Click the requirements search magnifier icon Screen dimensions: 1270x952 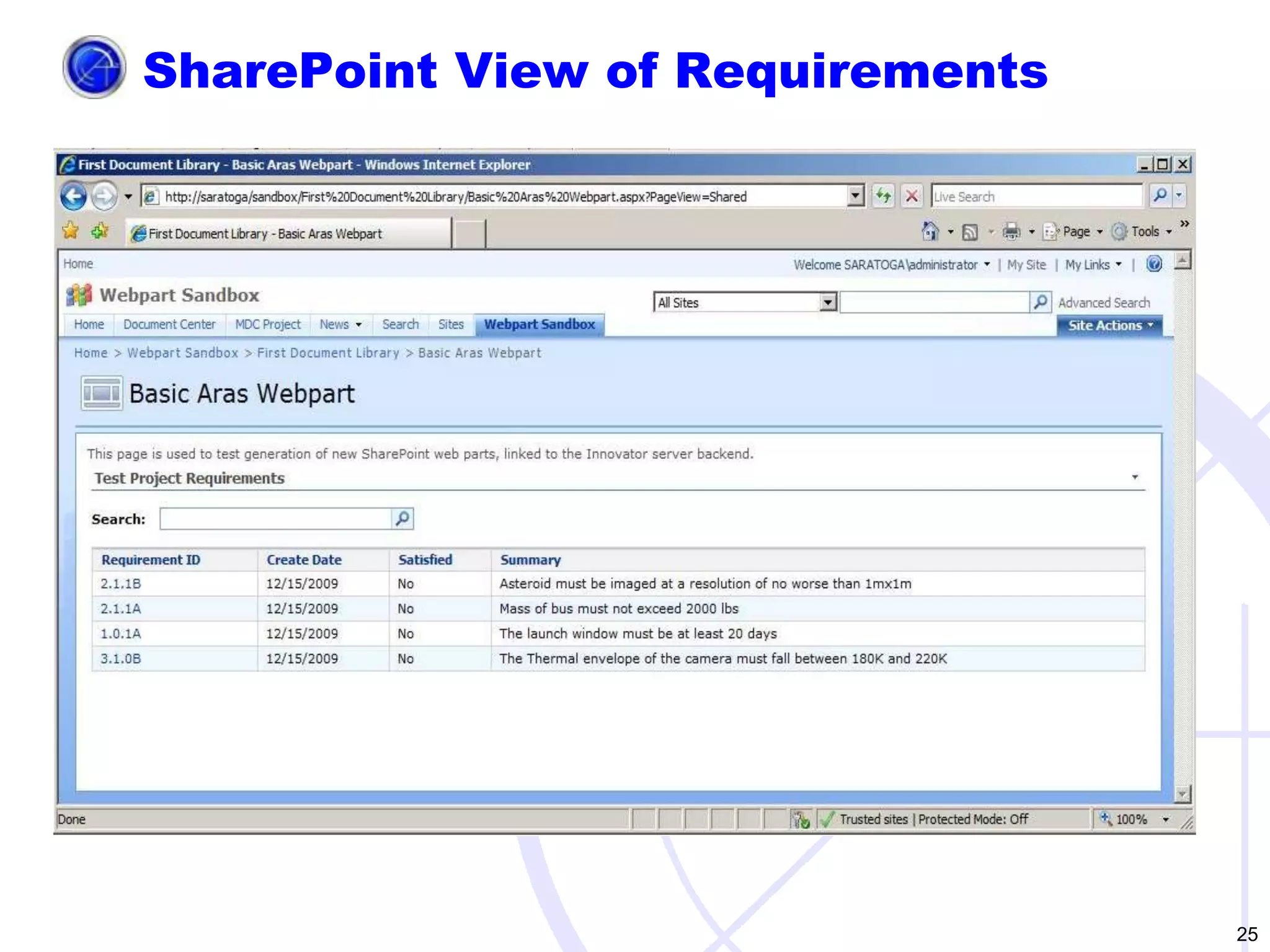[x=403, y=518]
